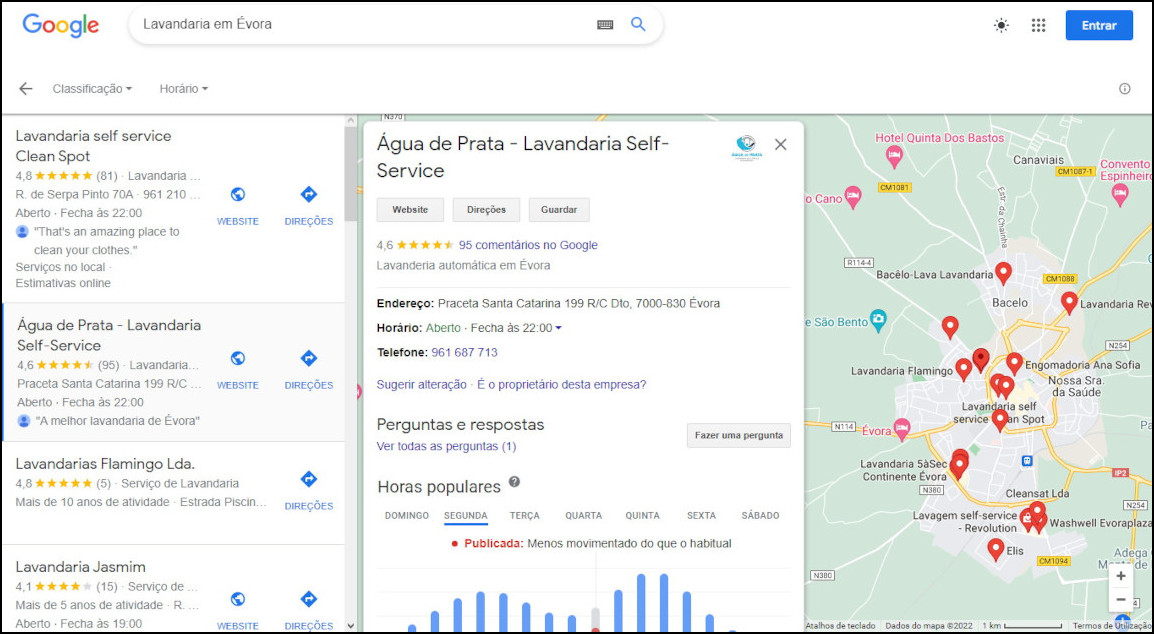Click the Évora hotel pink map pin
Viewport: 1154px width, 634px height.
(902, 429)
